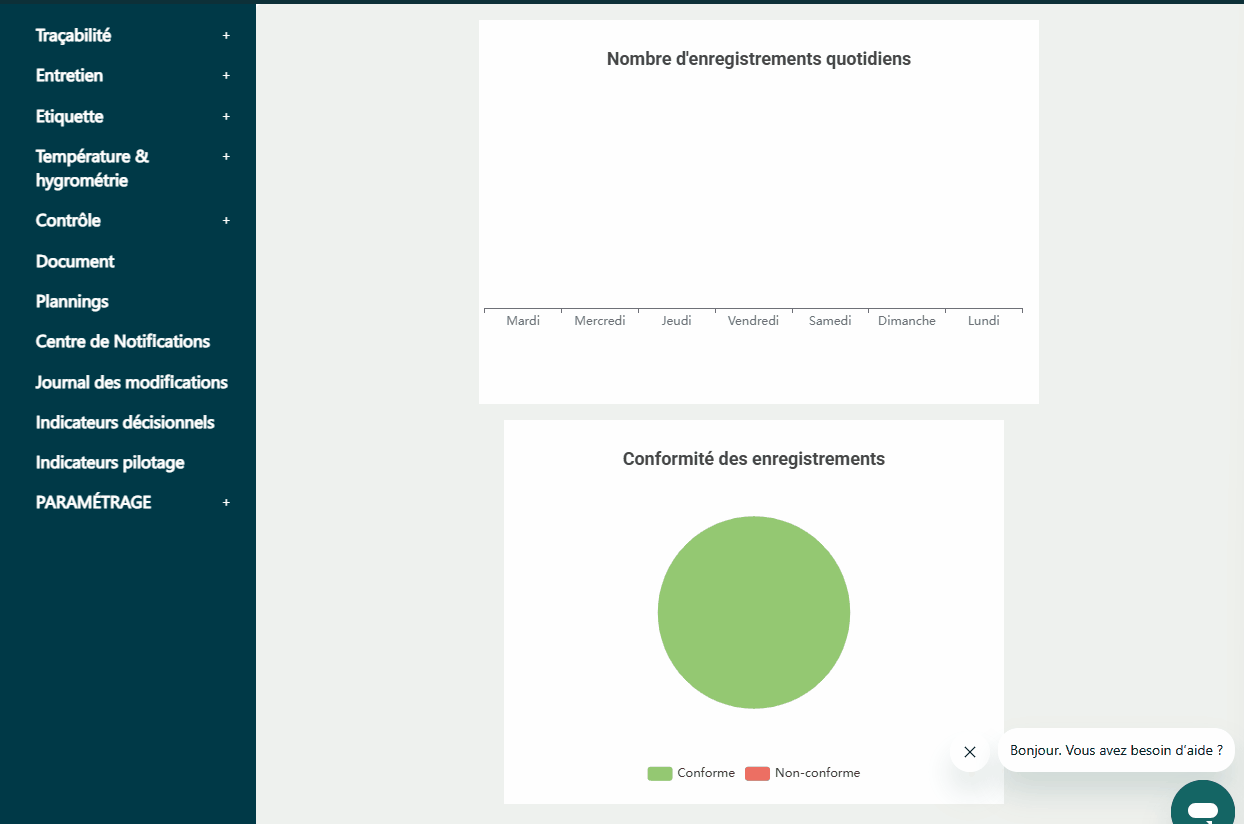Open the chat support widget icon

tap(1204, 806)
